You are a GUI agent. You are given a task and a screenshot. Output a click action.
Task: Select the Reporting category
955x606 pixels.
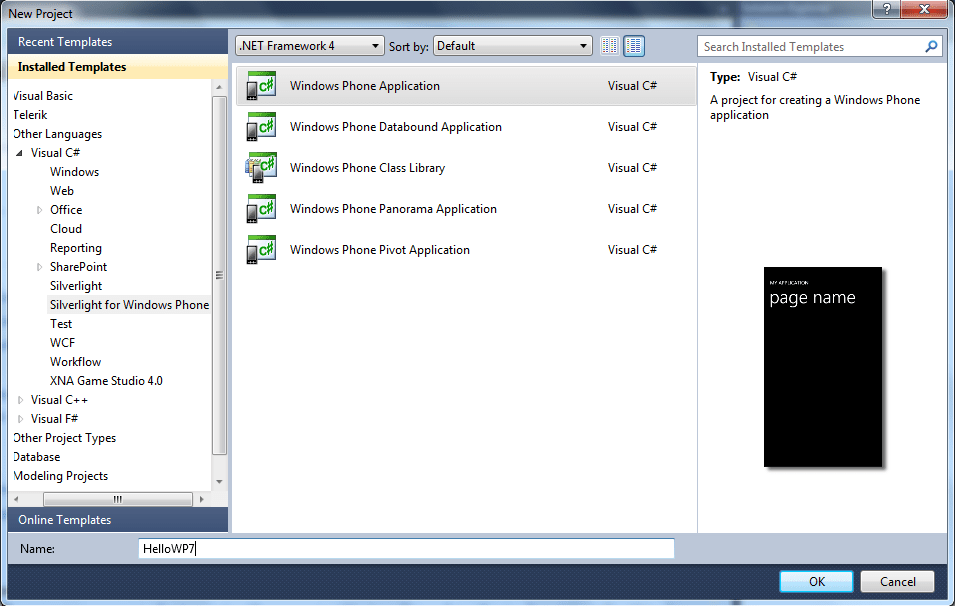[x=76, y=248]
